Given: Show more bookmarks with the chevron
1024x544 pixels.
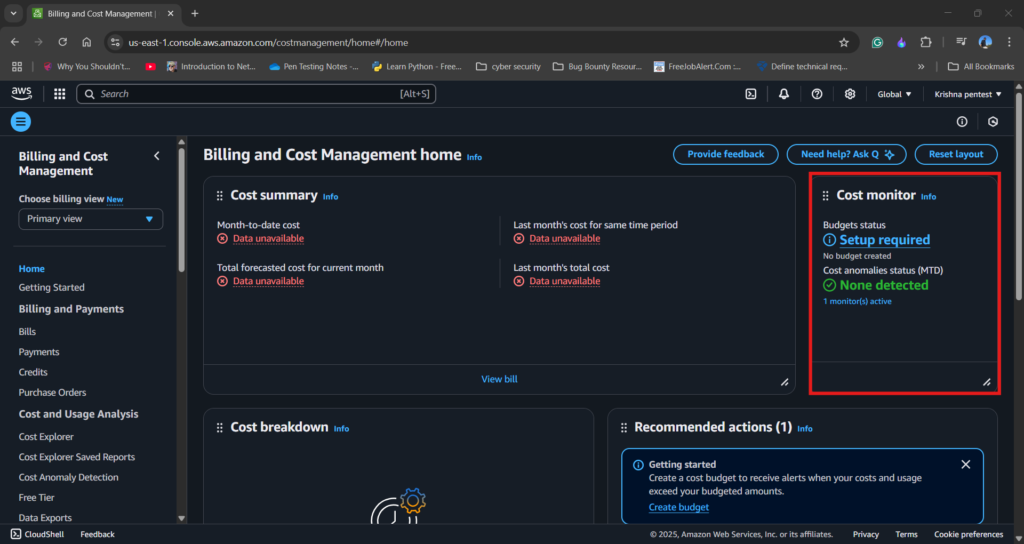Looking at the screenshot, I should (x=921, y=67).
